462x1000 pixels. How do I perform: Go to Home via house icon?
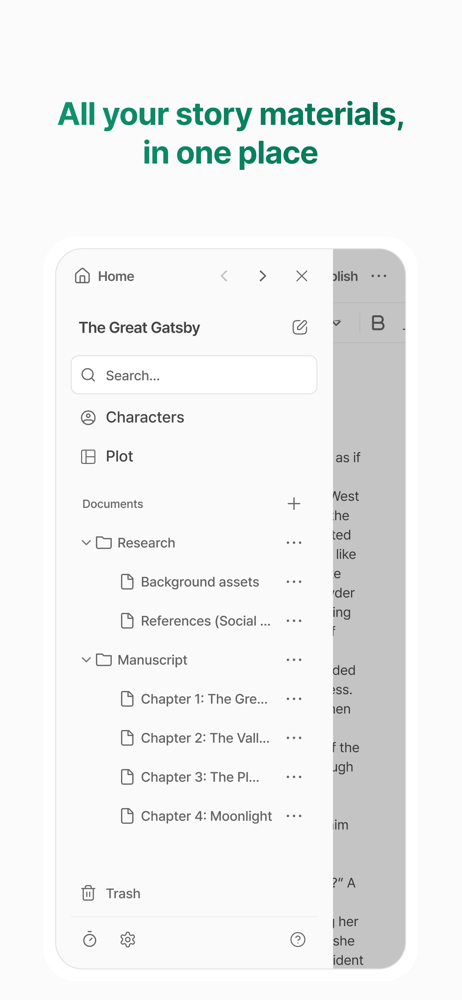pos(82,276)
